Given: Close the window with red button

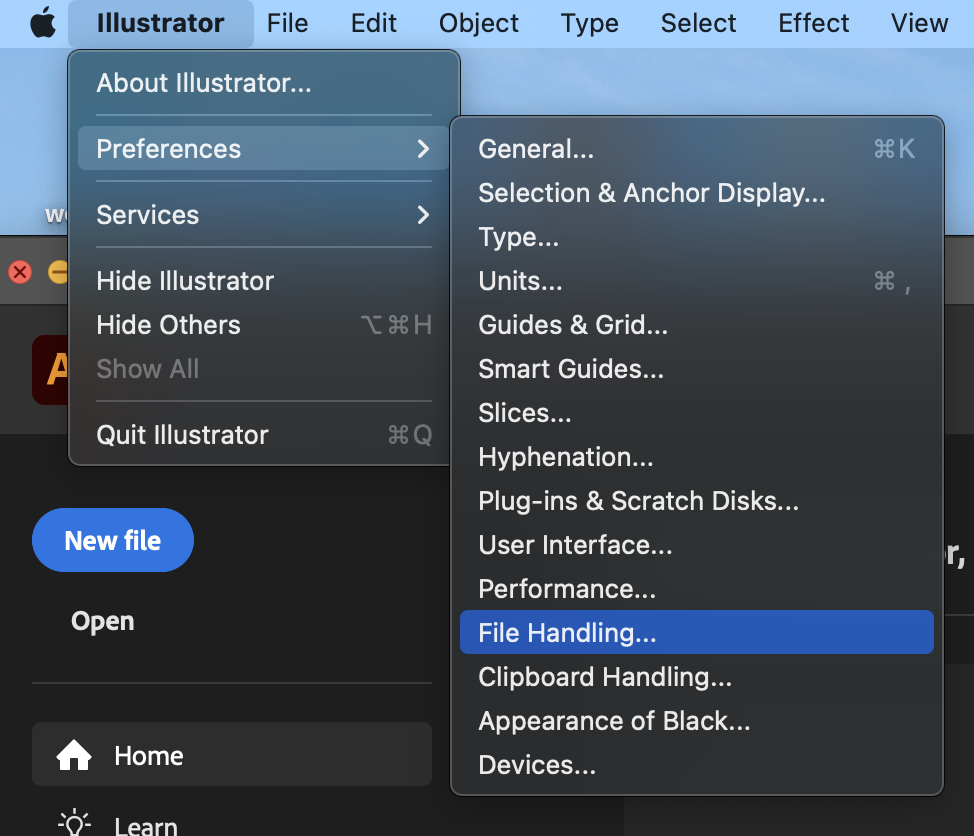Looking at the screenshot, I should [x=20, y=272].
